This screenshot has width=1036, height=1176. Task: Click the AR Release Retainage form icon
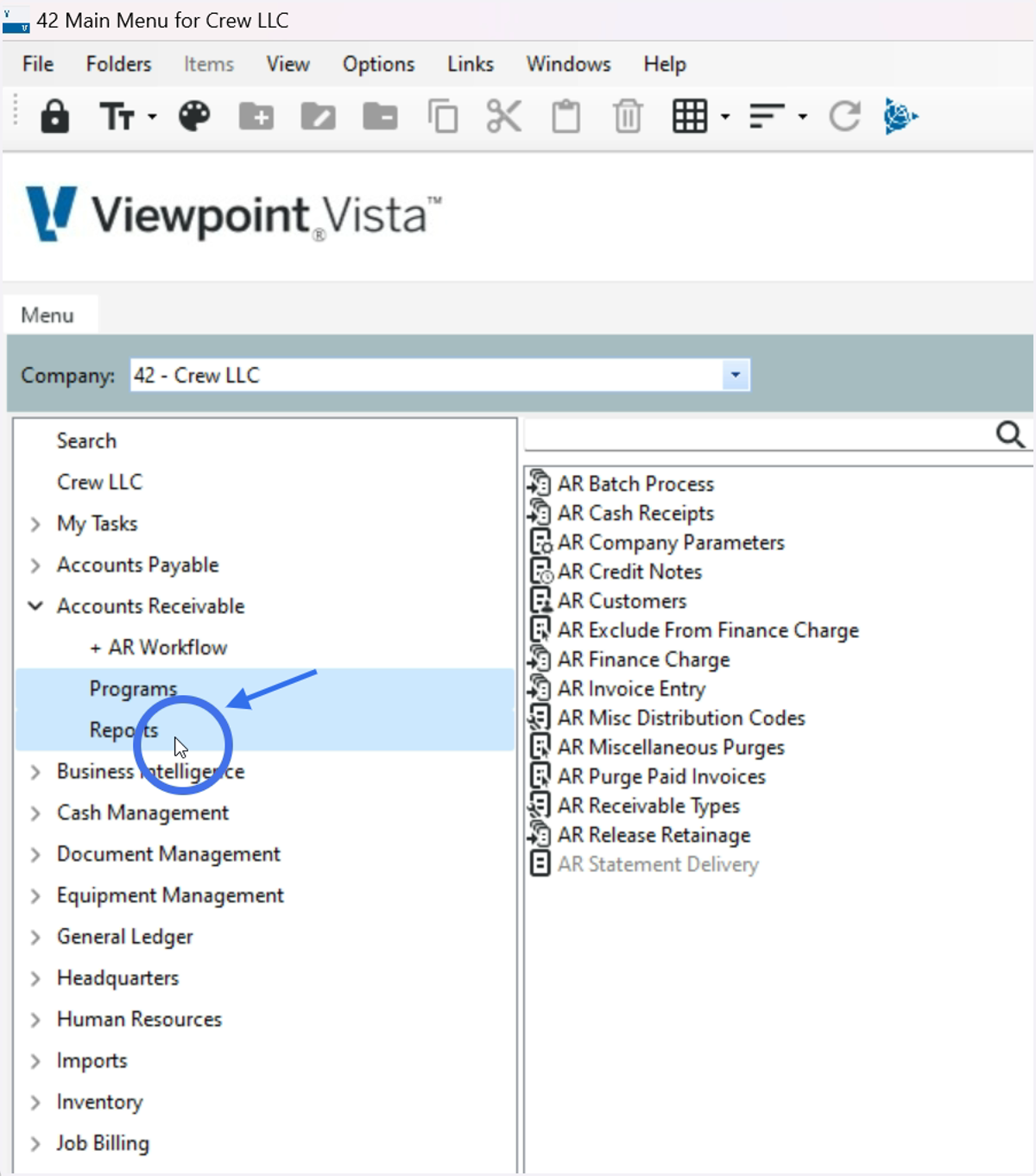540,835
